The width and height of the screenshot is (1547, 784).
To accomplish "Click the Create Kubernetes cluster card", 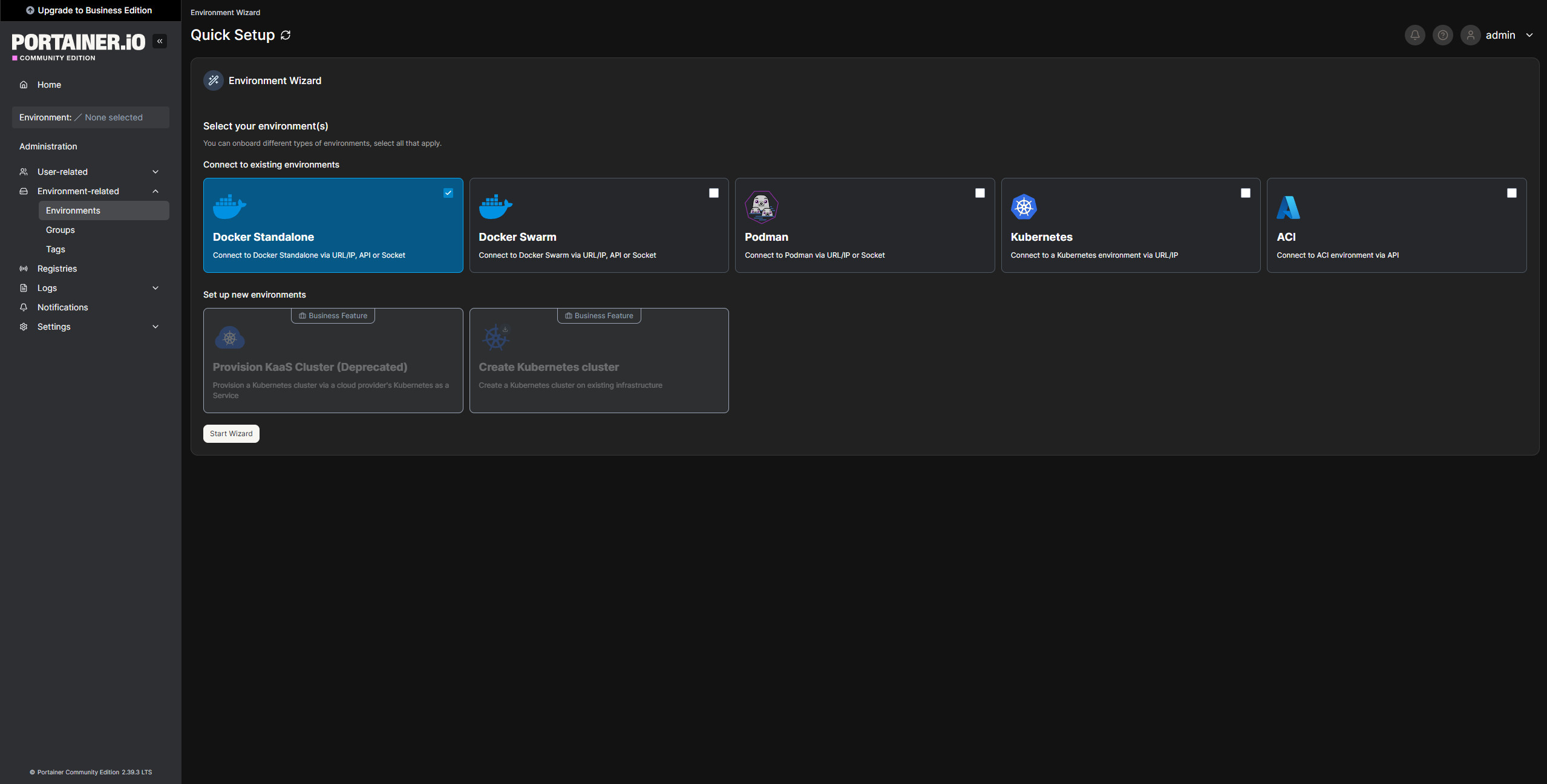I will click(599, 361).
